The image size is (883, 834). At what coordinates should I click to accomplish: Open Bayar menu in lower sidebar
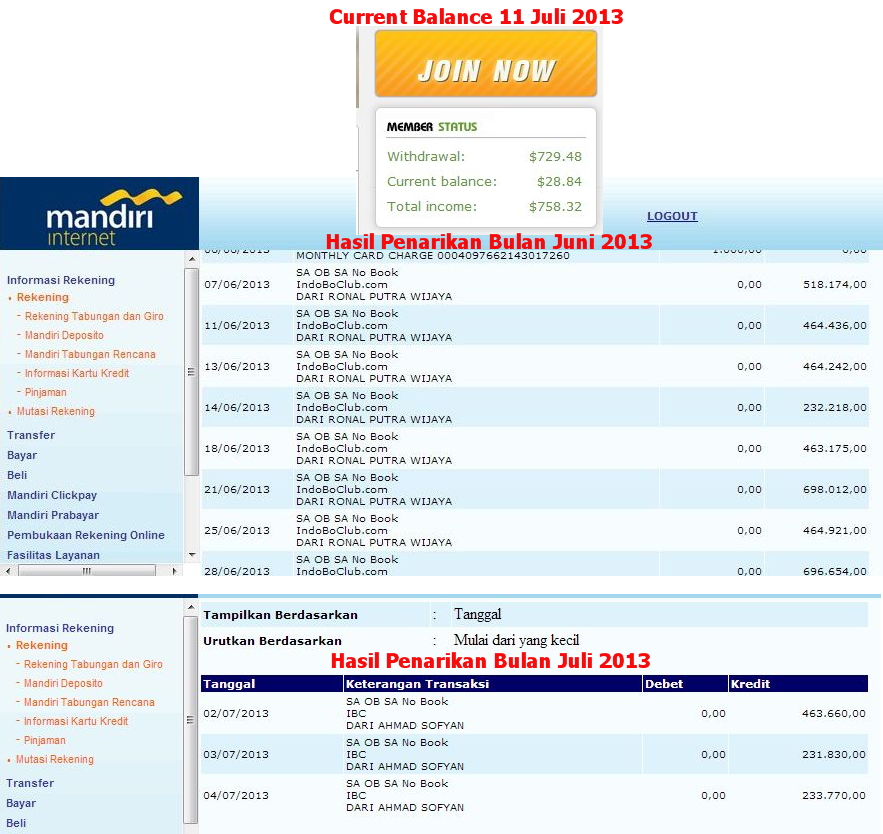point(21,803)
